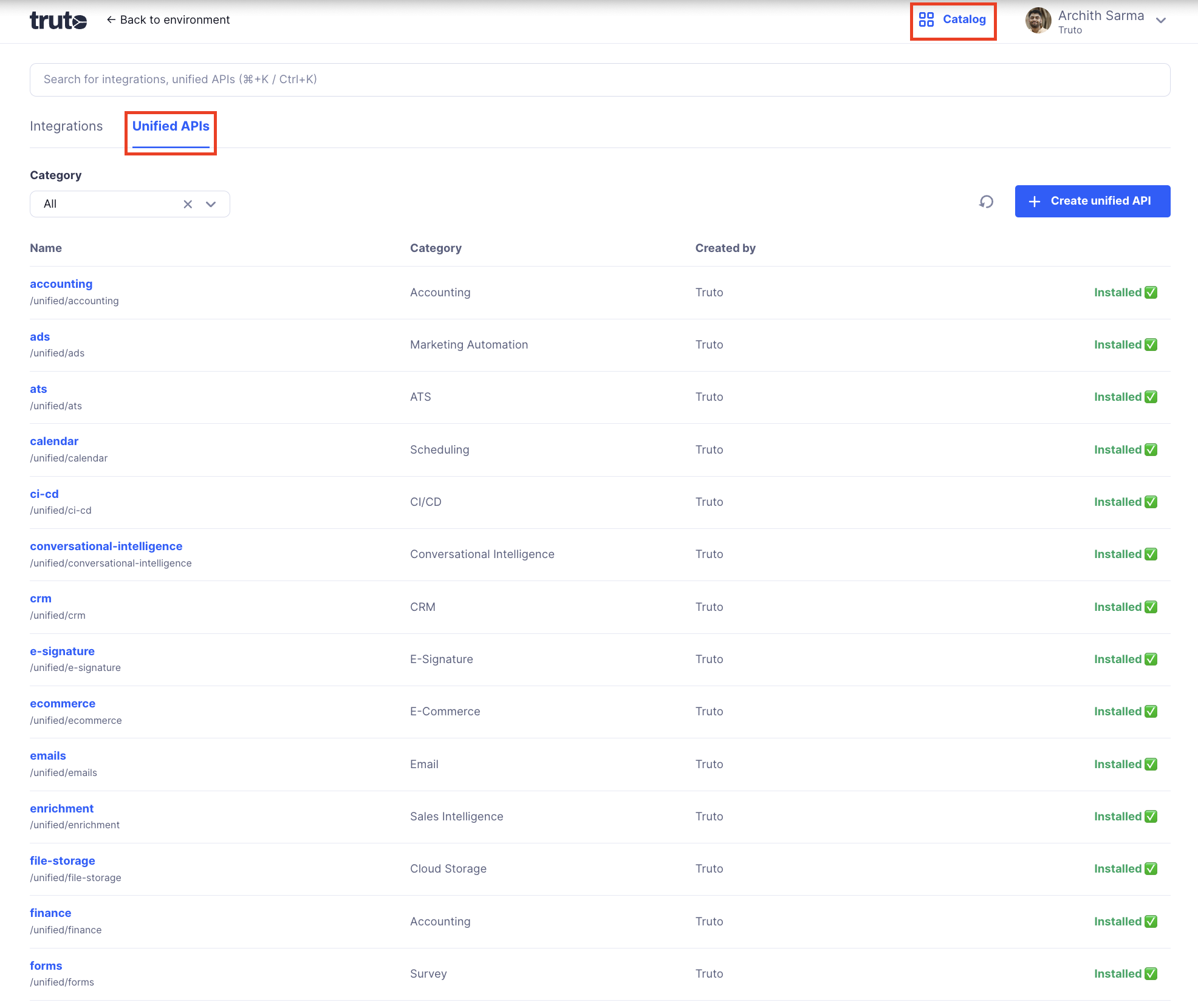The height and width of the screenshot is (1008, 1198).
Task: Click Truto creator in the ats row
Action: (709, 397)
